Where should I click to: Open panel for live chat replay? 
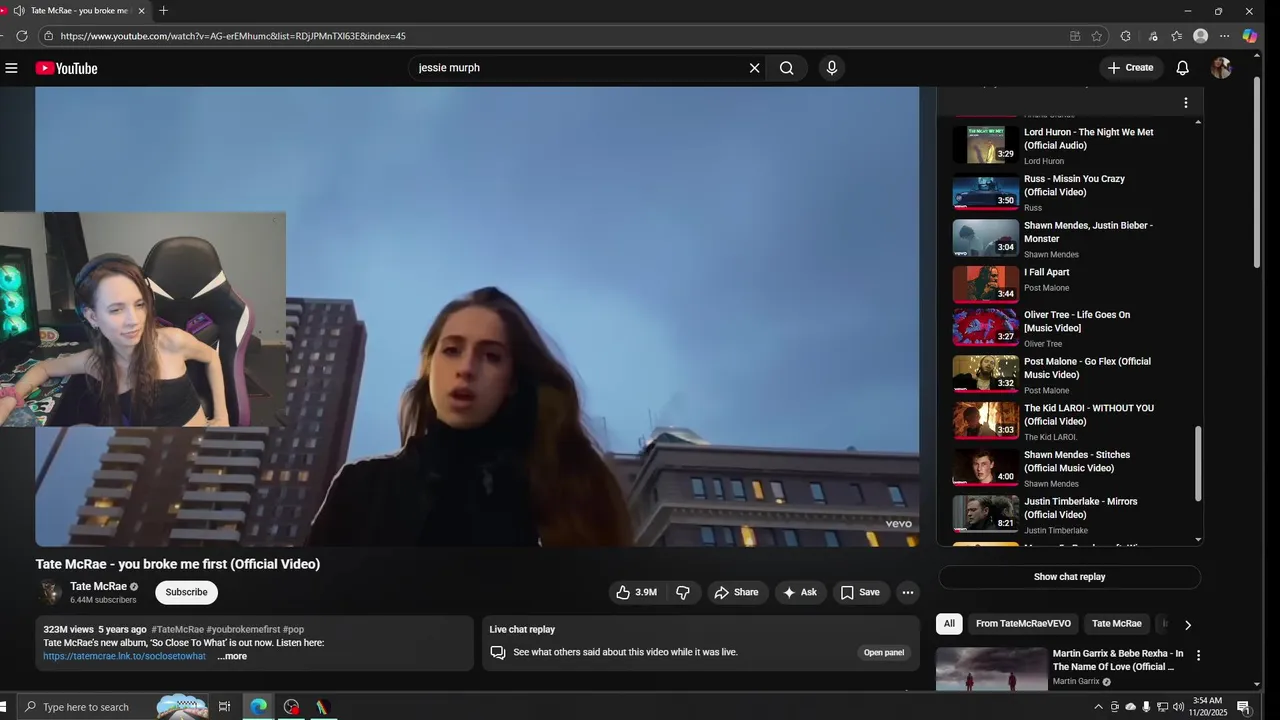884,653
